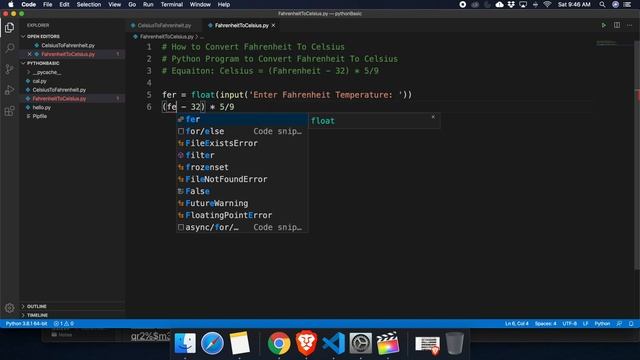Select the Python 3.8.1 64-bit interpreter
640x360 pixels.
pos(27,324)
